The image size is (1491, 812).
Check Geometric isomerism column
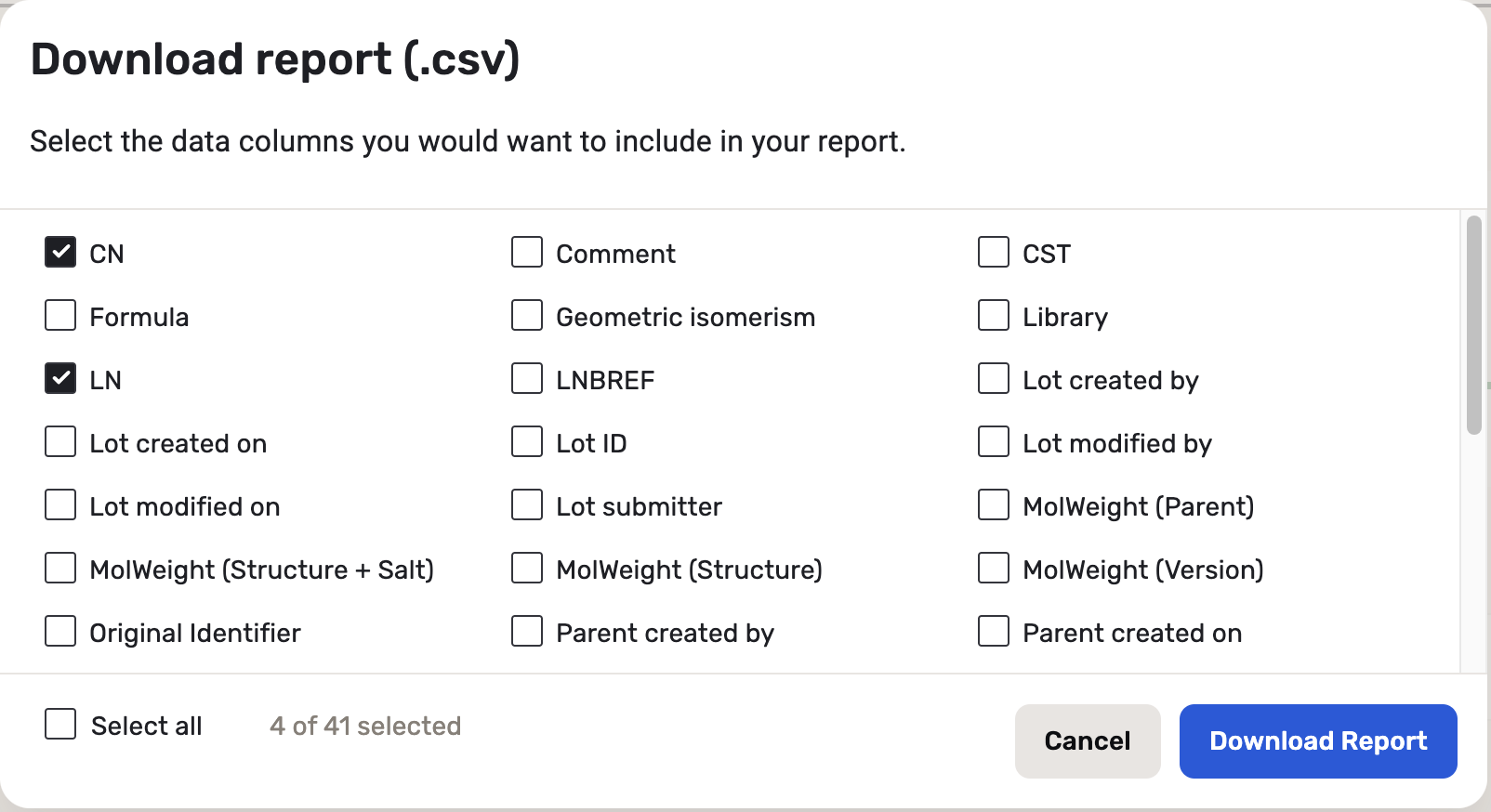coord(527,315)
